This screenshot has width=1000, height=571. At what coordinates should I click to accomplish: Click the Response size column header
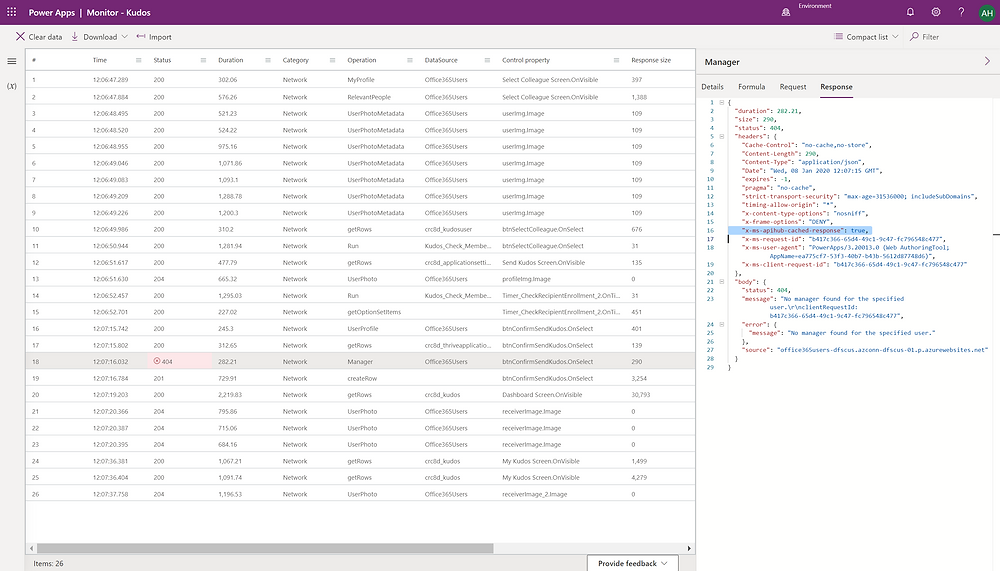651,60
